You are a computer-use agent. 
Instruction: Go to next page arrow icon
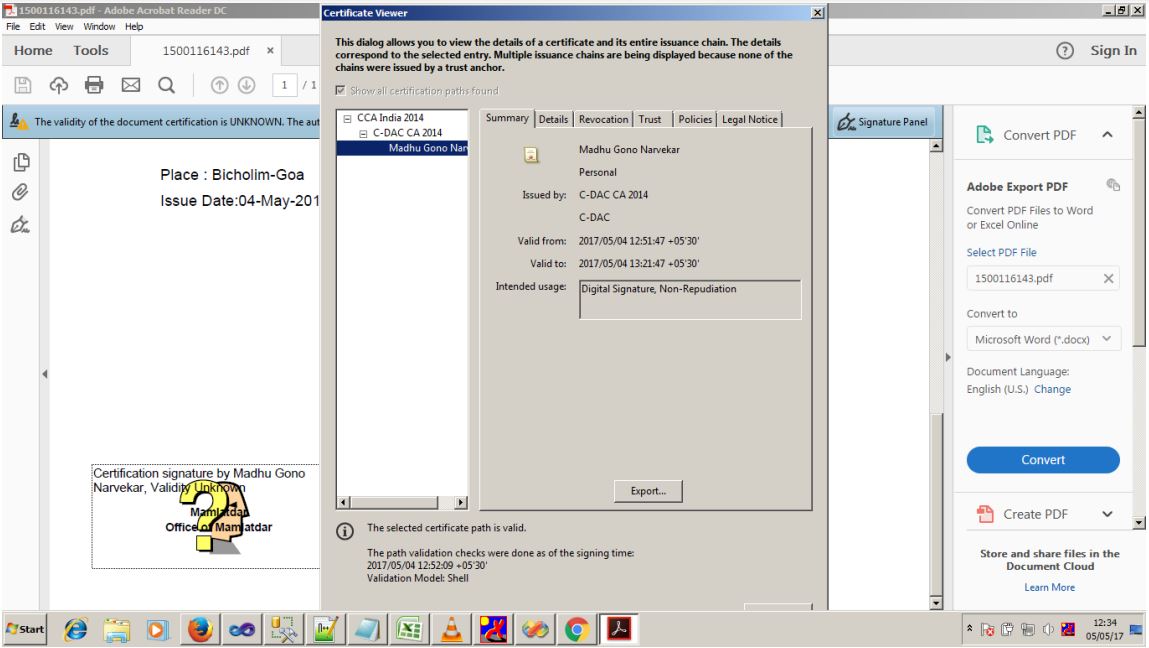tap(246, 85)
